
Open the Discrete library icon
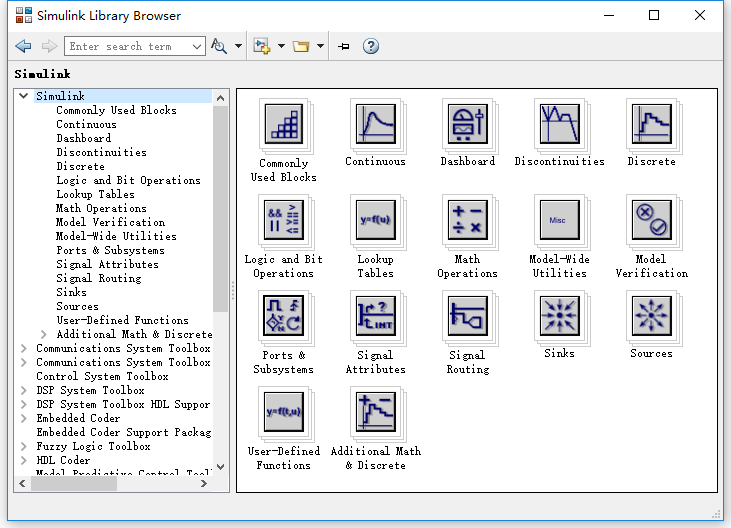[651, 123]
